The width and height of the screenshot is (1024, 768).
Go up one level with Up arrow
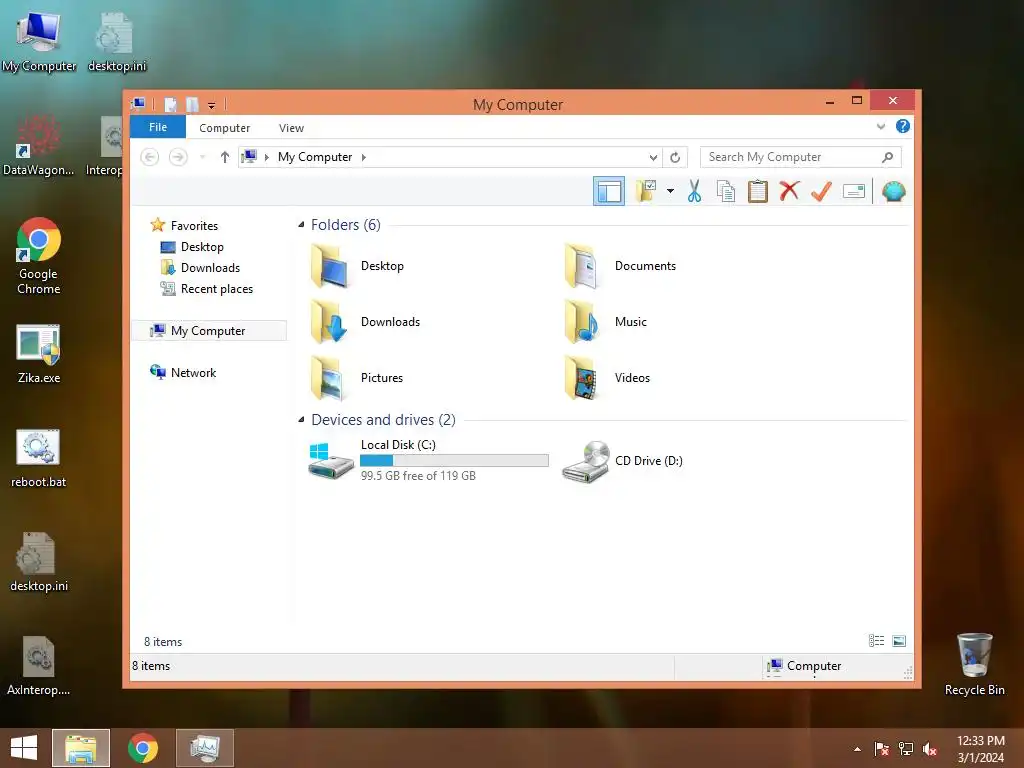pos(225,157)
